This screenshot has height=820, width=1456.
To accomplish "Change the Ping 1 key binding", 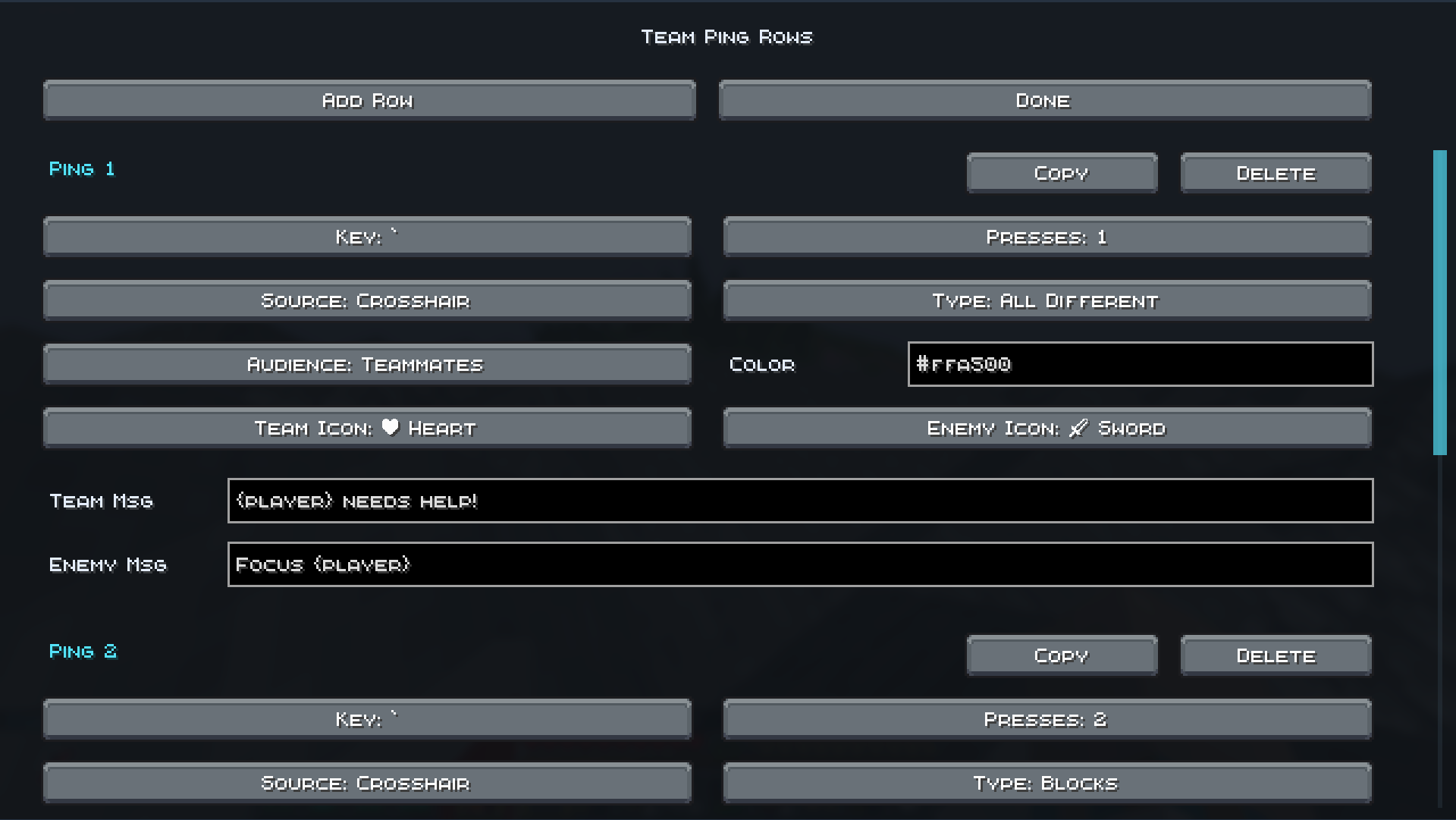I will coord(367,237).
